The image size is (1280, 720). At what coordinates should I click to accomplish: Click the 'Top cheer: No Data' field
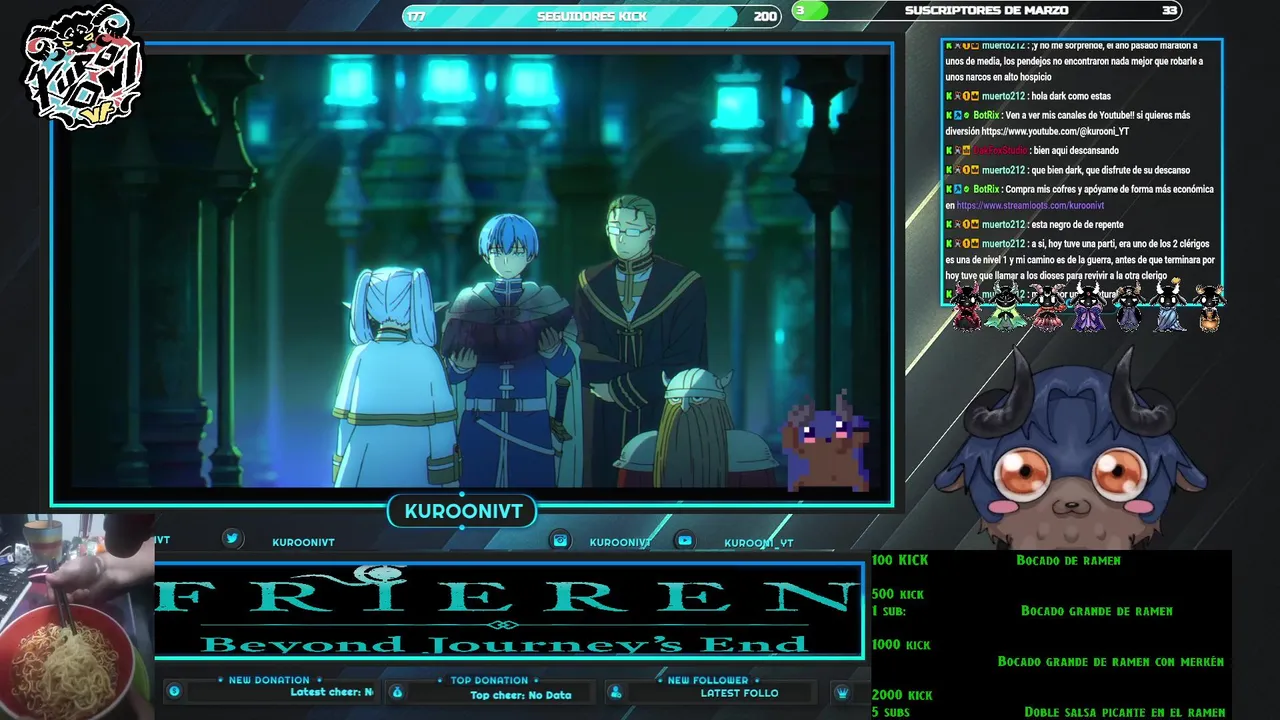521,695
